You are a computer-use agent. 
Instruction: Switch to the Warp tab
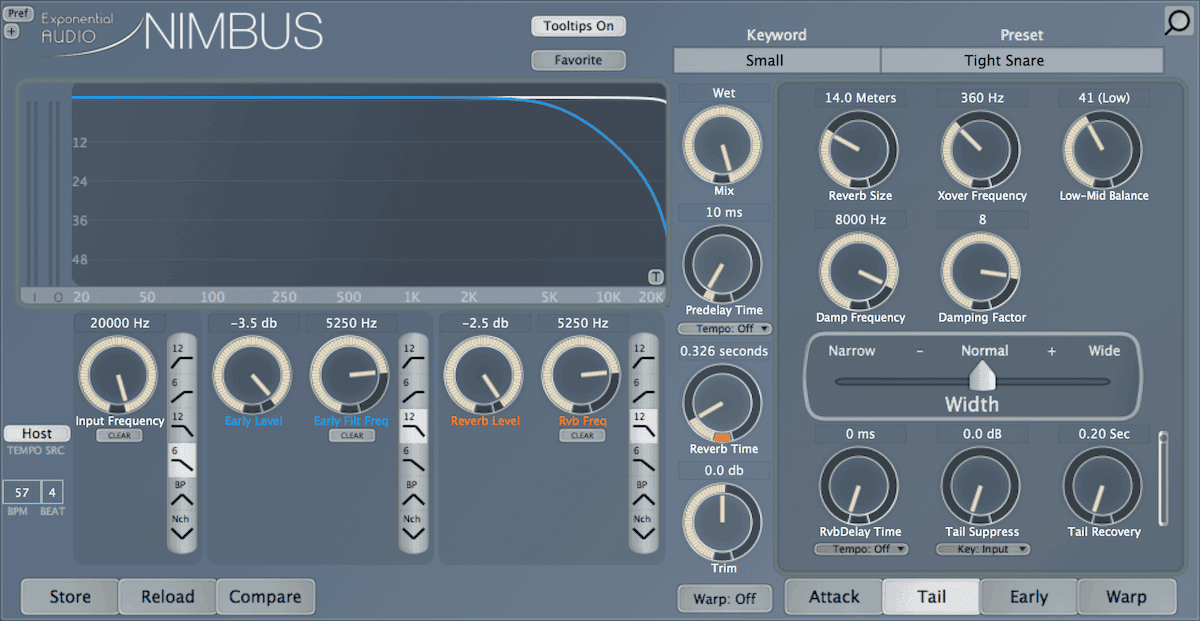(x=1126, y=597)
